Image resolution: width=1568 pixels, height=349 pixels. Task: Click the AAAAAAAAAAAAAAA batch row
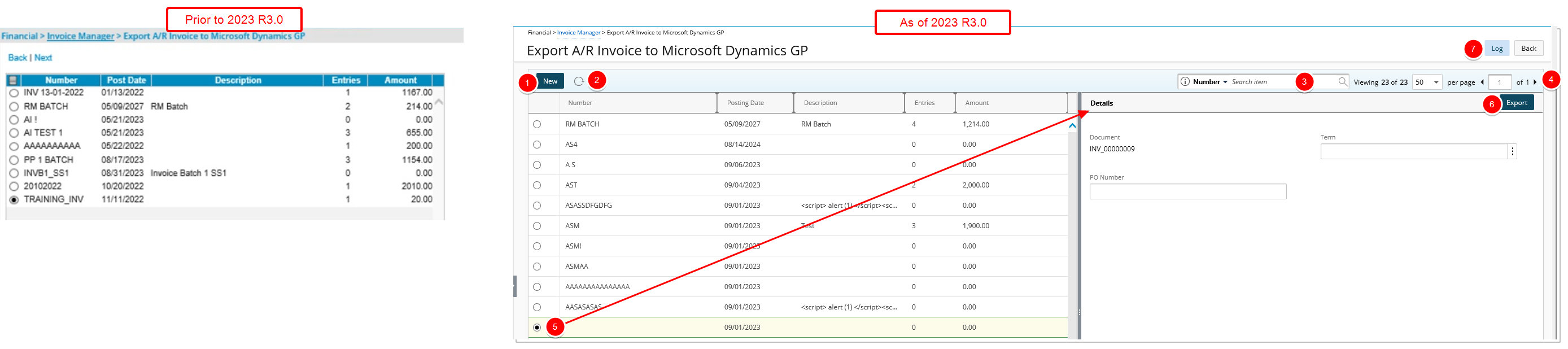(797, 287)
